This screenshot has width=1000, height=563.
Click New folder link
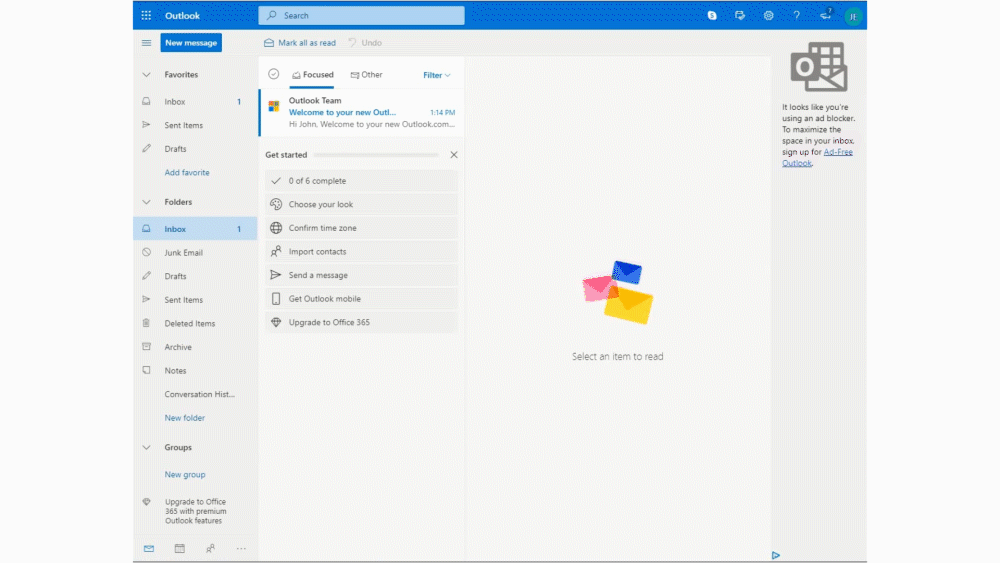point(184,418)
